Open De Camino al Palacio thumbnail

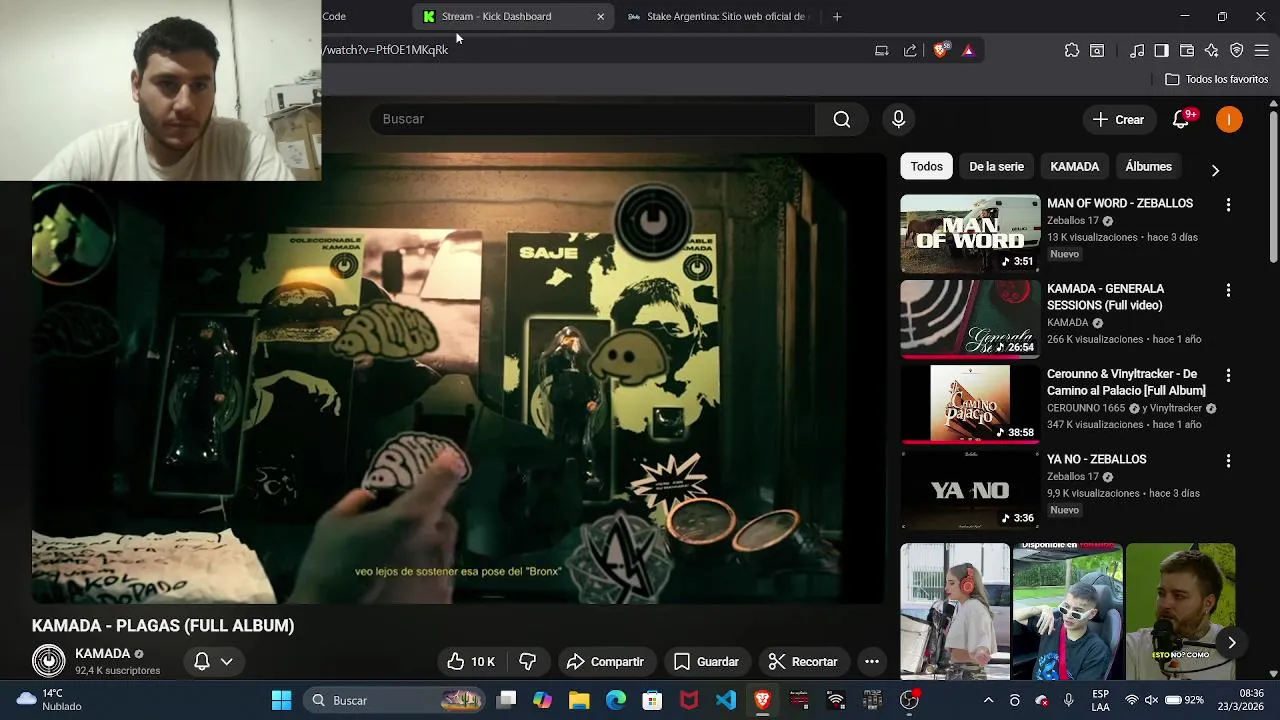pyautogui.click(x=970, y=404)
